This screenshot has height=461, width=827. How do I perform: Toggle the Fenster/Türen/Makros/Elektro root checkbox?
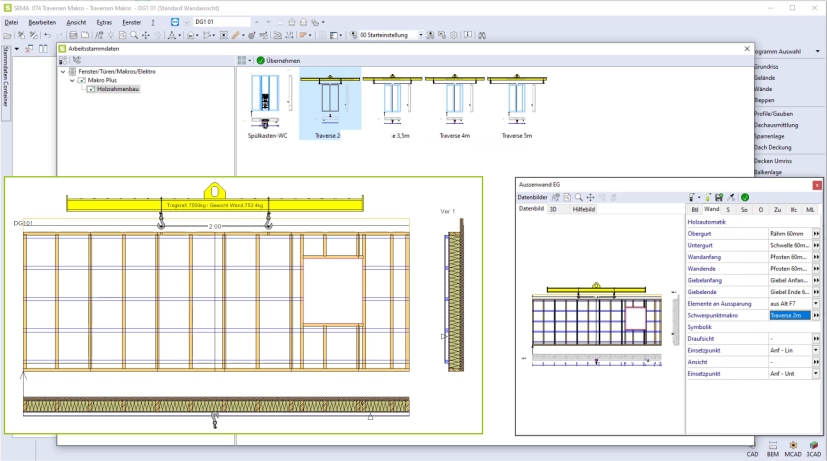point(72,72)
